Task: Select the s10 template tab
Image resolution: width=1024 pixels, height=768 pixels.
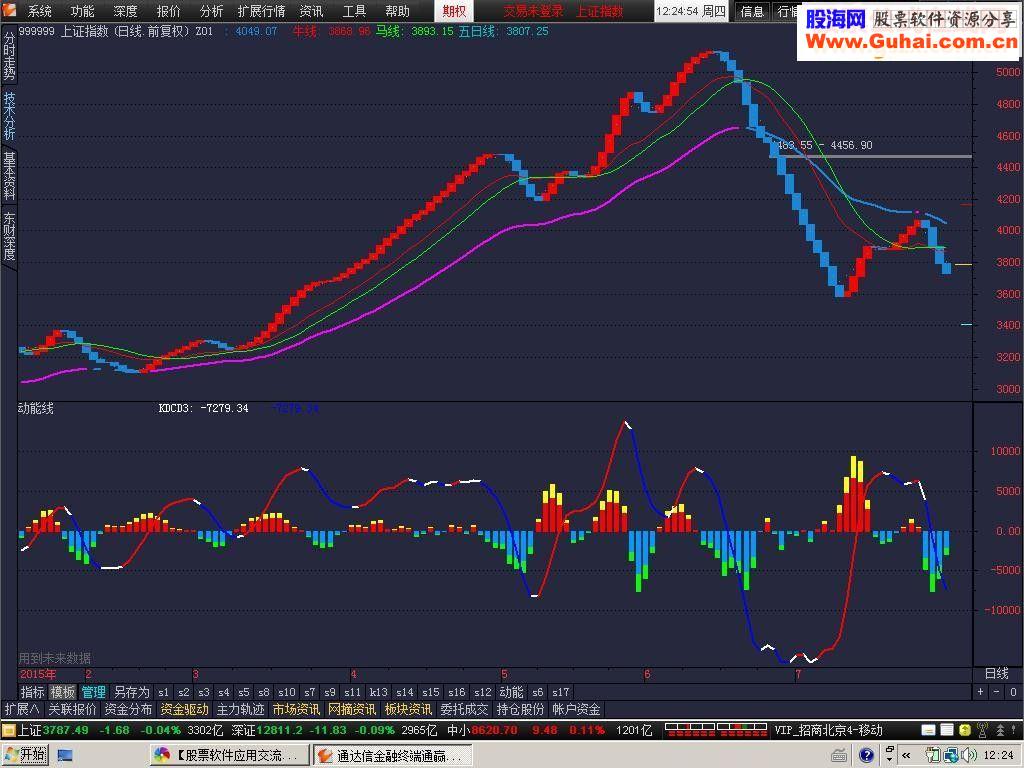Action: [x=287, y=692]
